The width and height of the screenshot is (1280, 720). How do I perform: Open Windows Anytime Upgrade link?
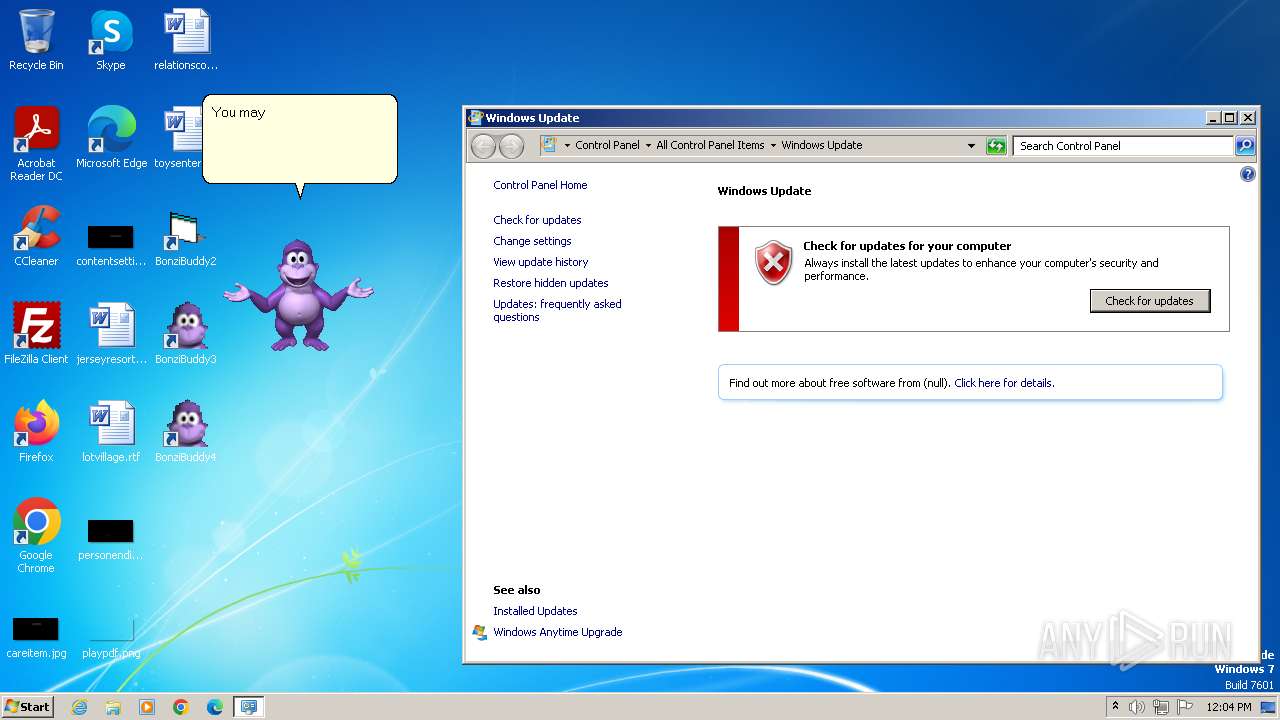coord(557,632)
